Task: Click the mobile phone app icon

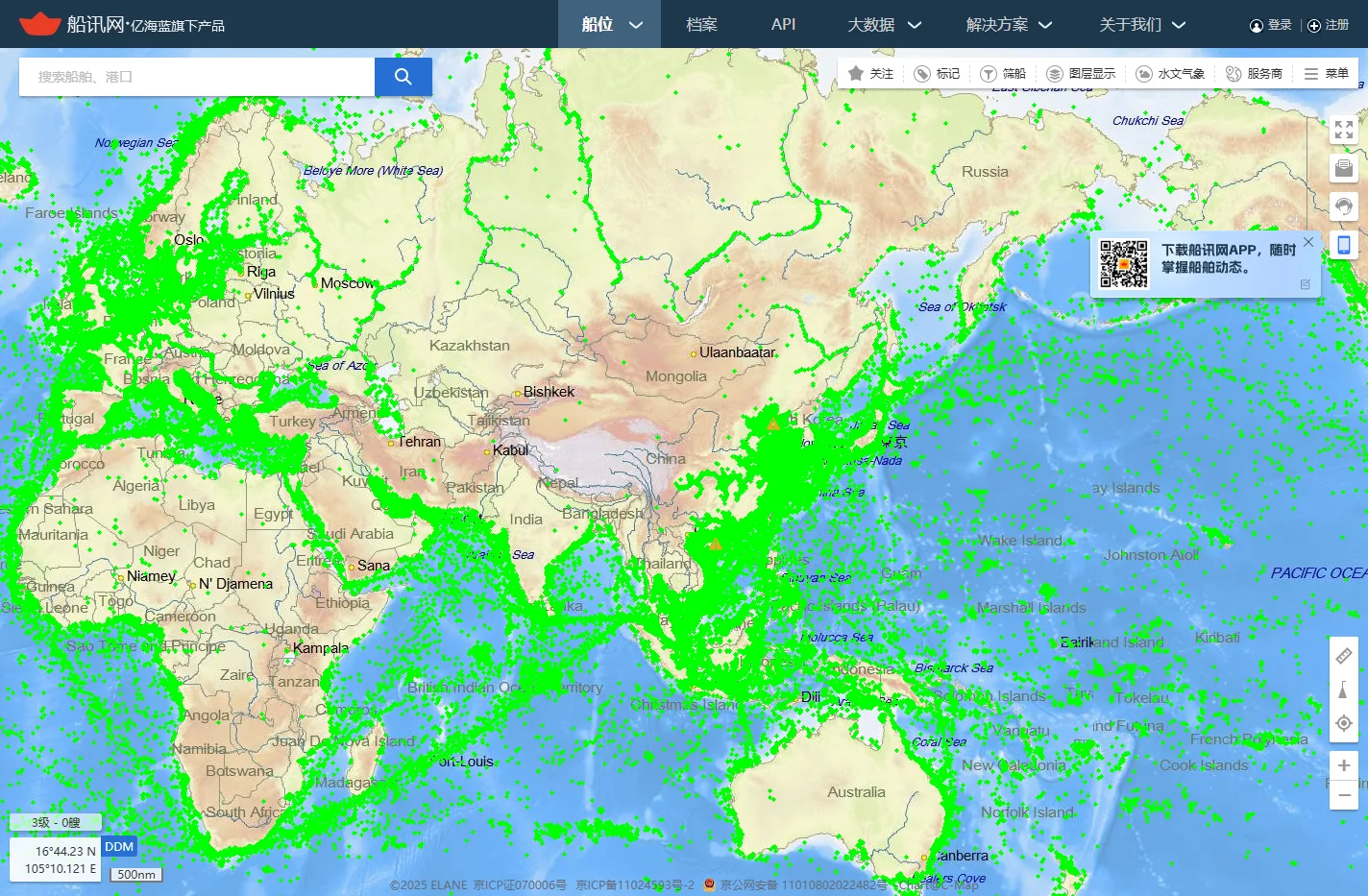Action: pos(1344,245)
